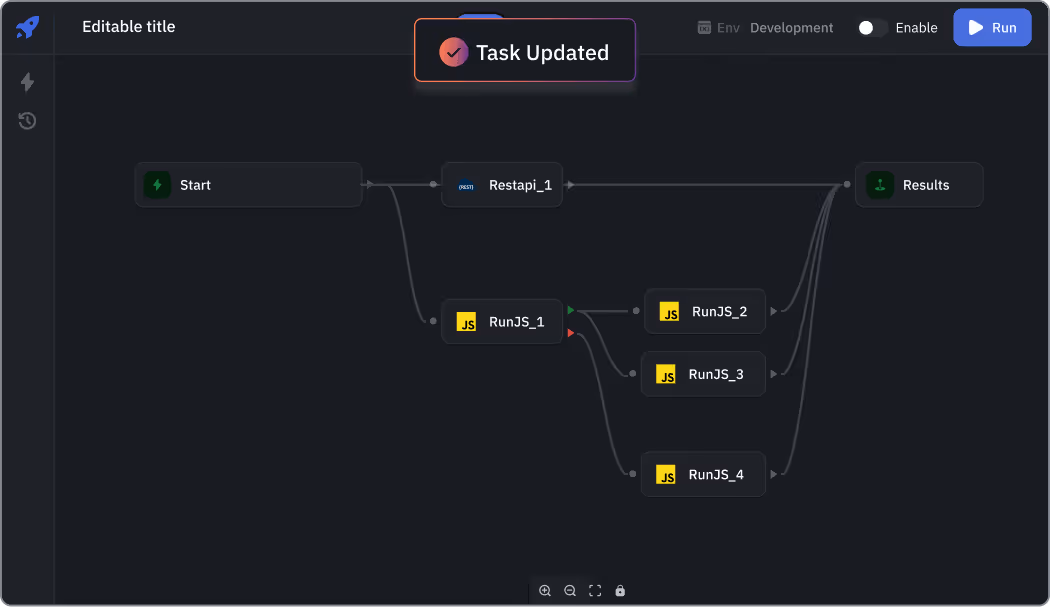Toggle the canvas lock icon
The image size is (1050, 607).
[620, 591]
